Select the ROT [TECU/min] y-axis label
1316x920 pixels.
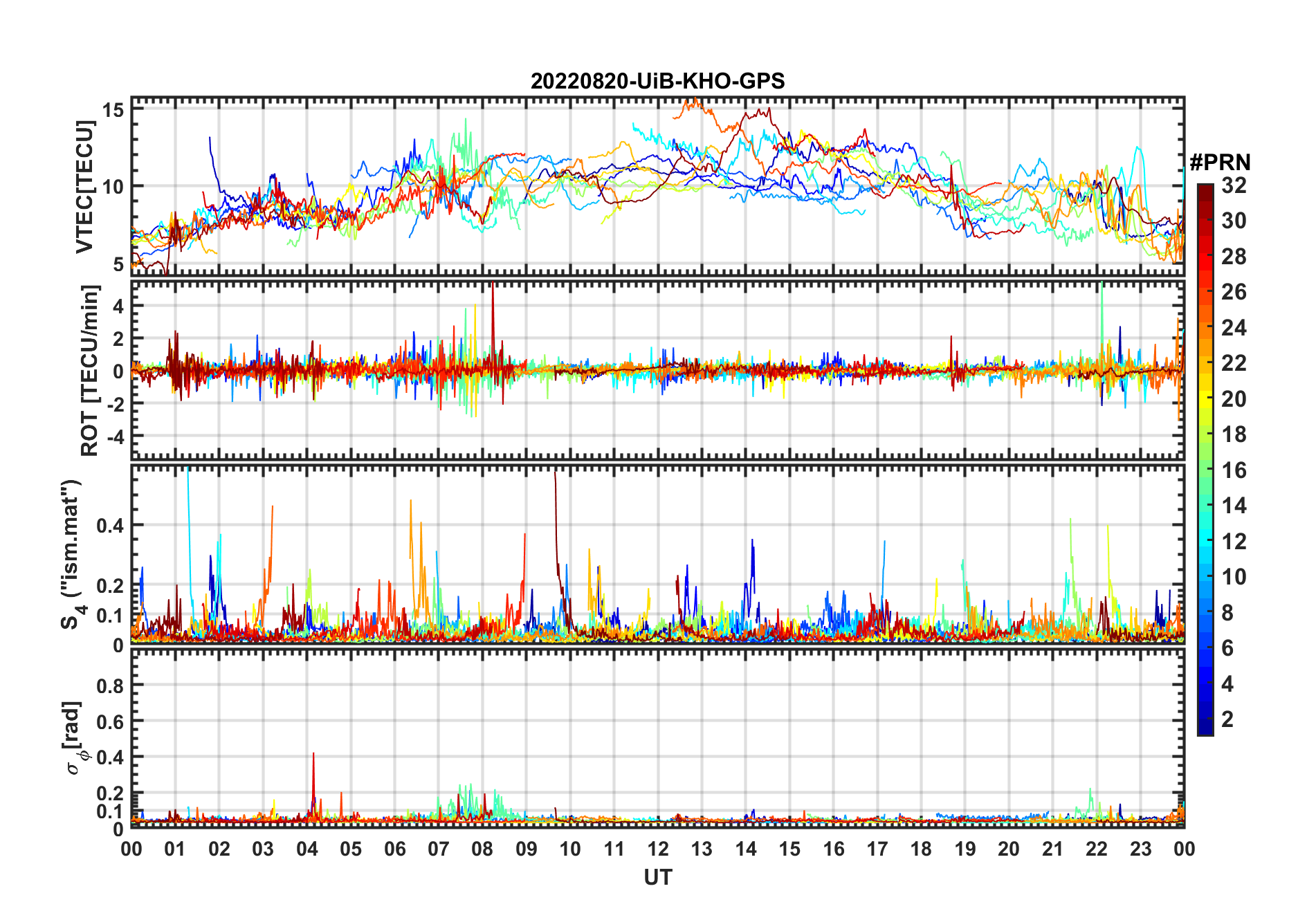(x=89, y=370)
